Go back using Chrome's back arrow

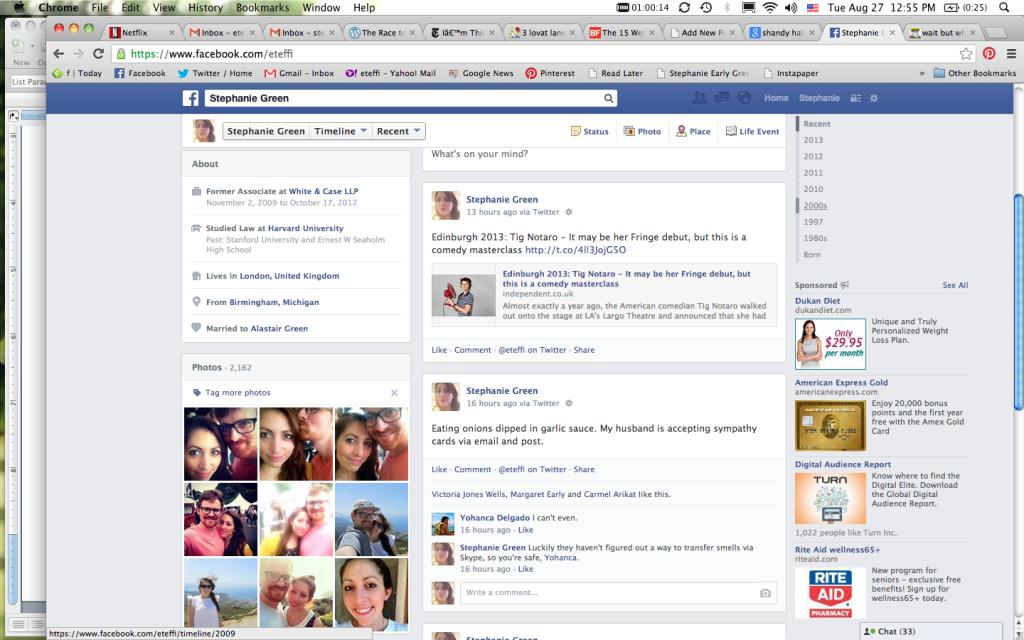click(x=59, y=54)
